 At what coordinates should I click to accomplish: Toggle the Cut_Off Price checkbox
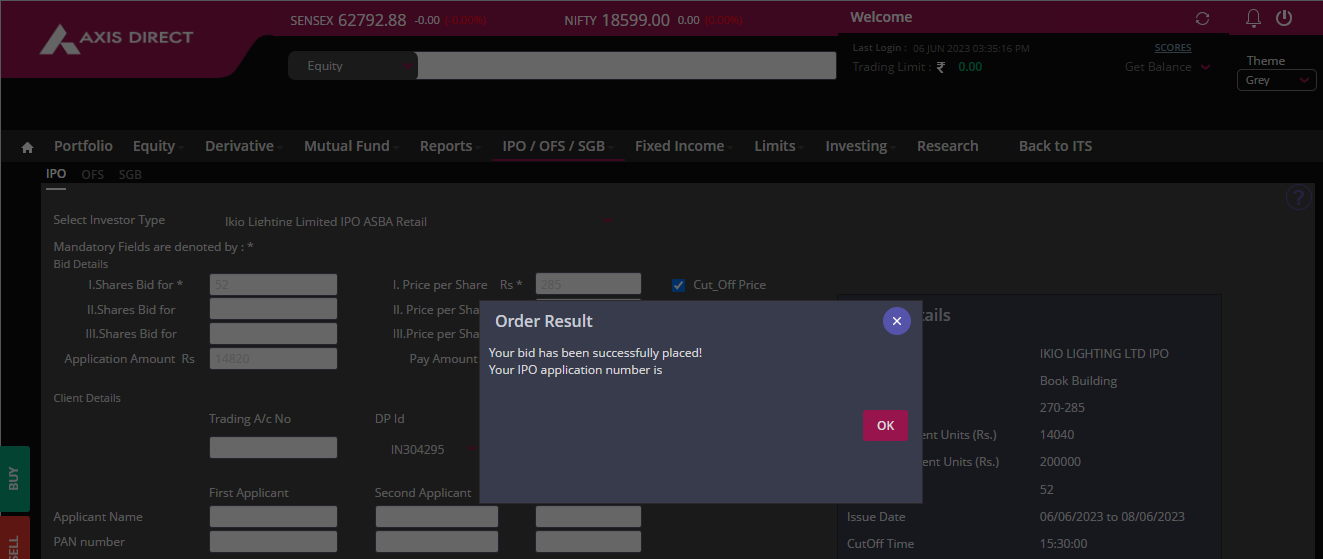click(679, 285)
